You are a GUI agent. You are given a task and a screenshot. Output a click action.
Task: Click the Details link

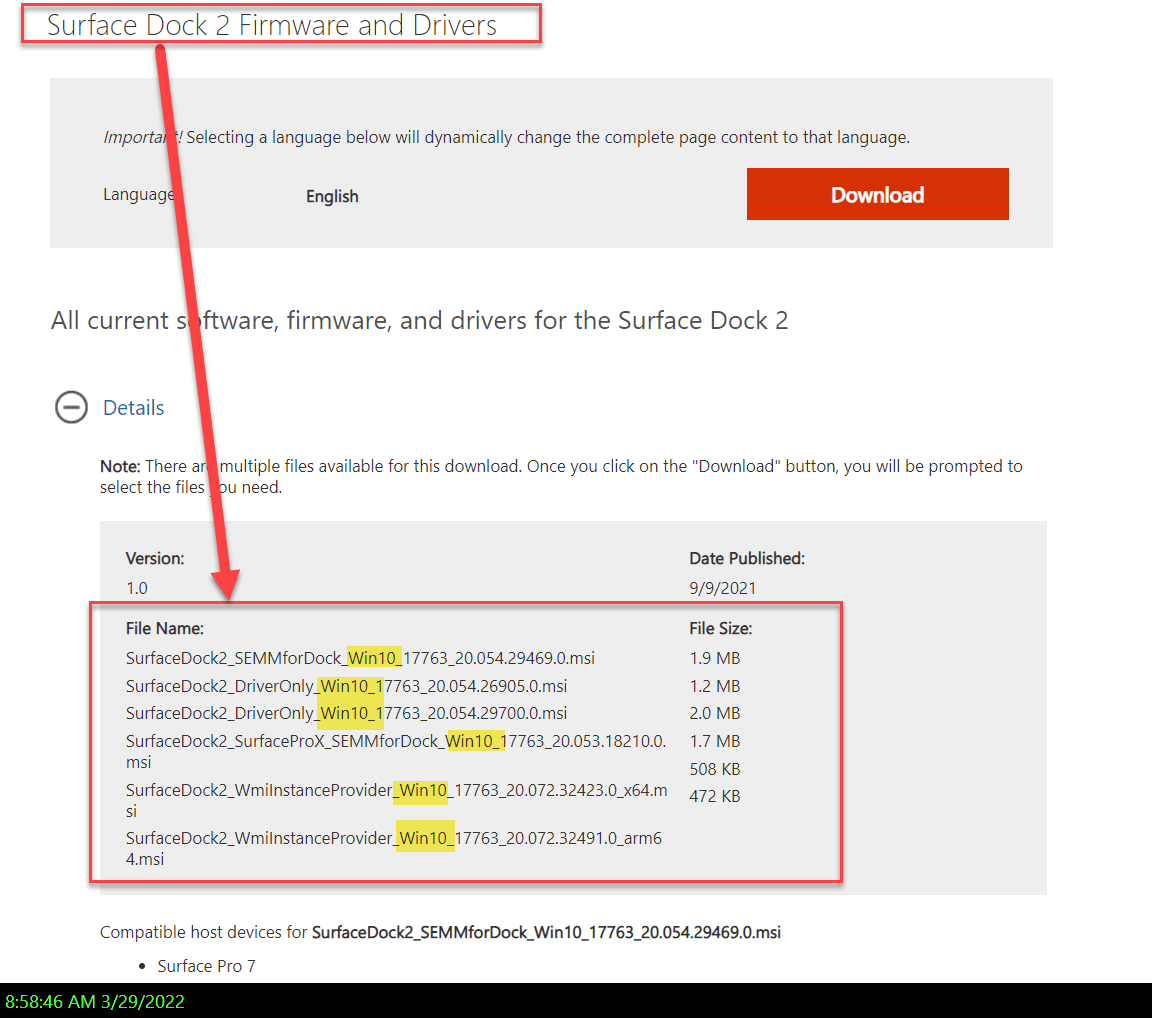[x=134, y=408]
